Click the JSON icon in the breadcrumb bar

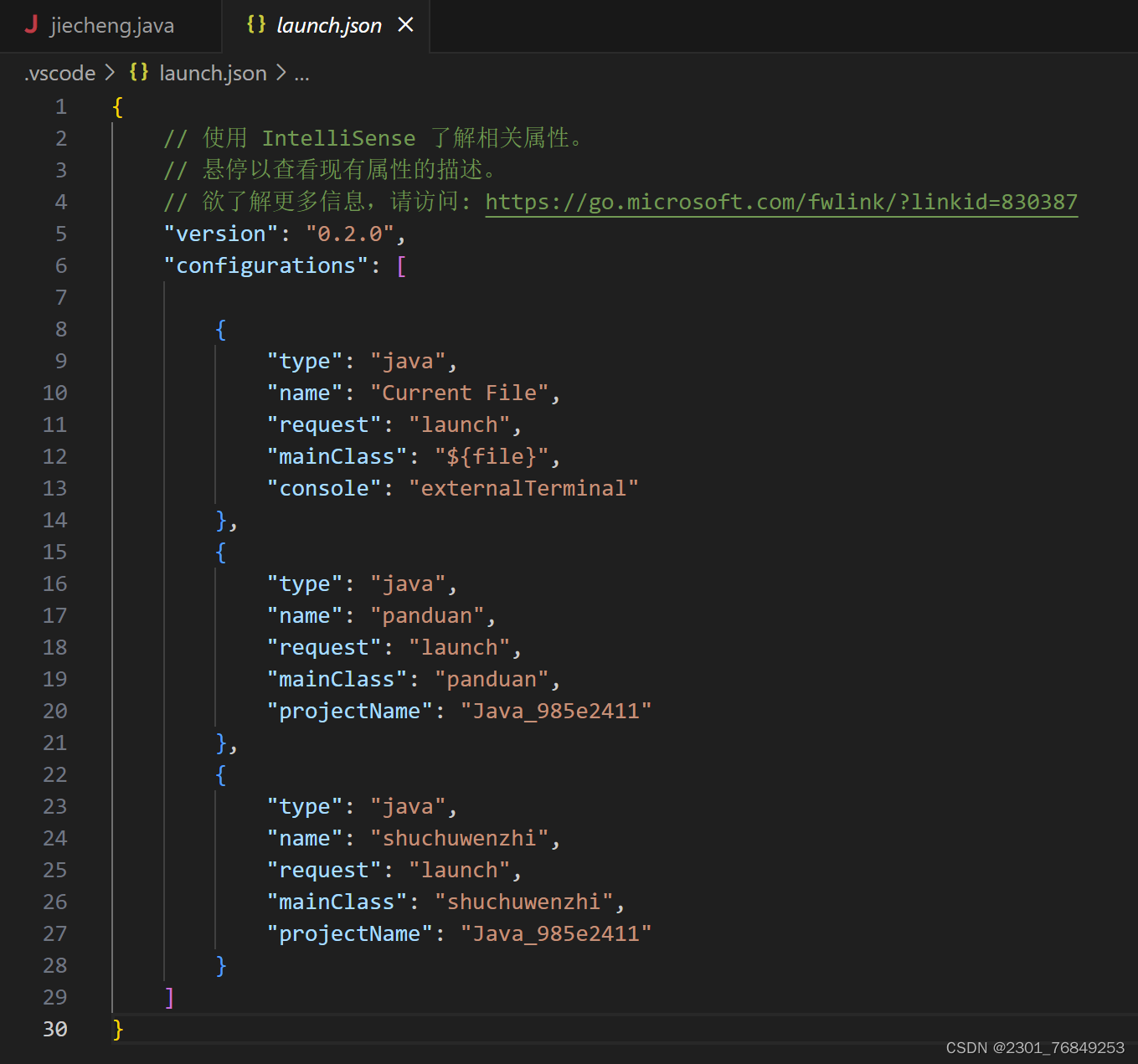click(x=138, y=72)
